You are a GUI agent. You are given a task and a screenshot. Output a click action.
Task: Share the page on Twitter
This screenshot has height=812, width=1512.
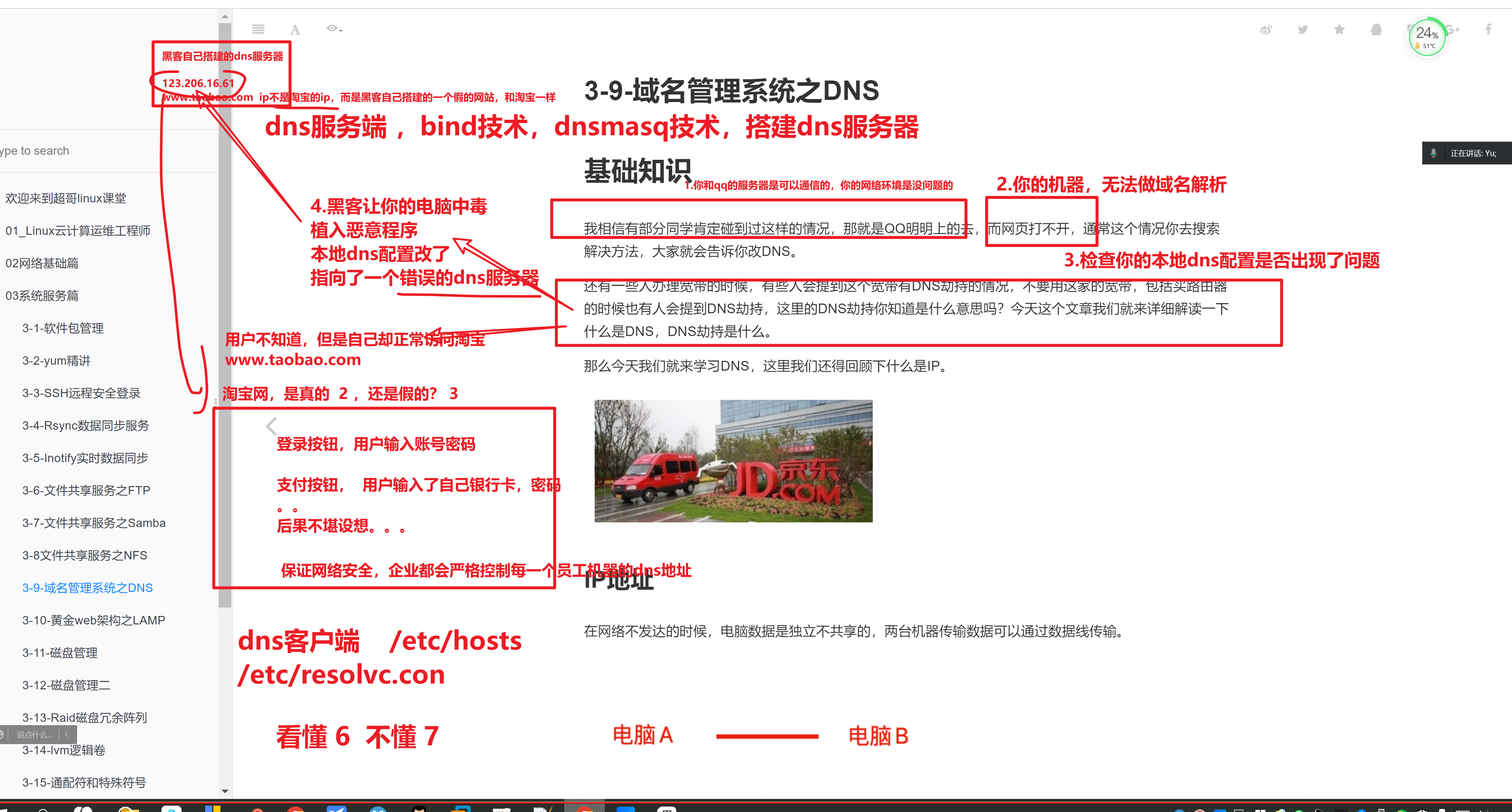pyautogui.click(x=1303, y=30)
